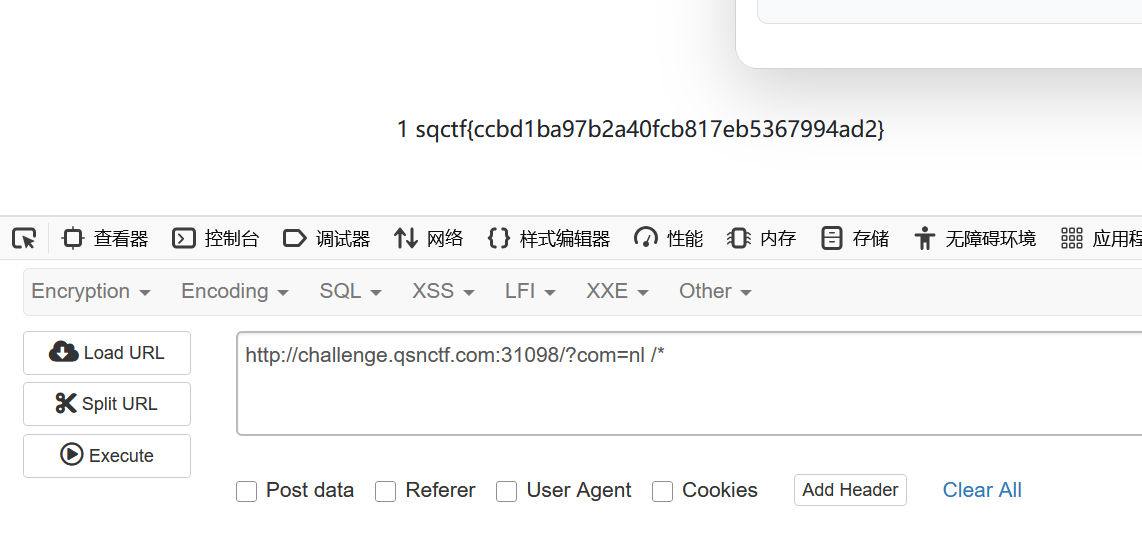Activate the element picker arrow icon

[24, 238]
